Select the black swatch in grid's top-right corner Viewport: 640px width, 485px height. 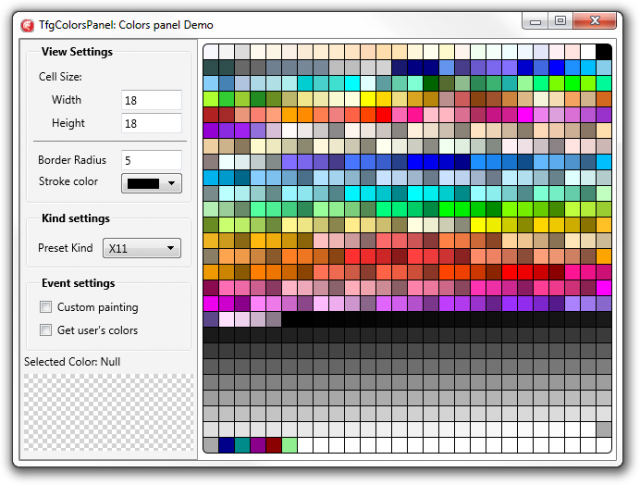pos(604,52)
